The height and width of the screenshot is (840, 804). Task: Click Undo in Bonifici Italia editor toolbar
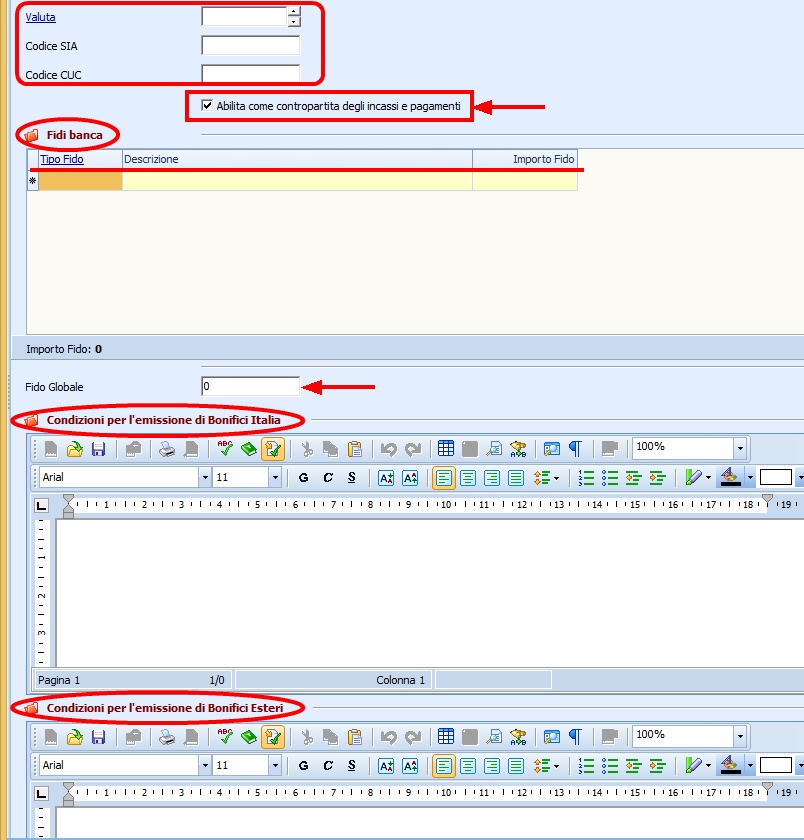389,450
